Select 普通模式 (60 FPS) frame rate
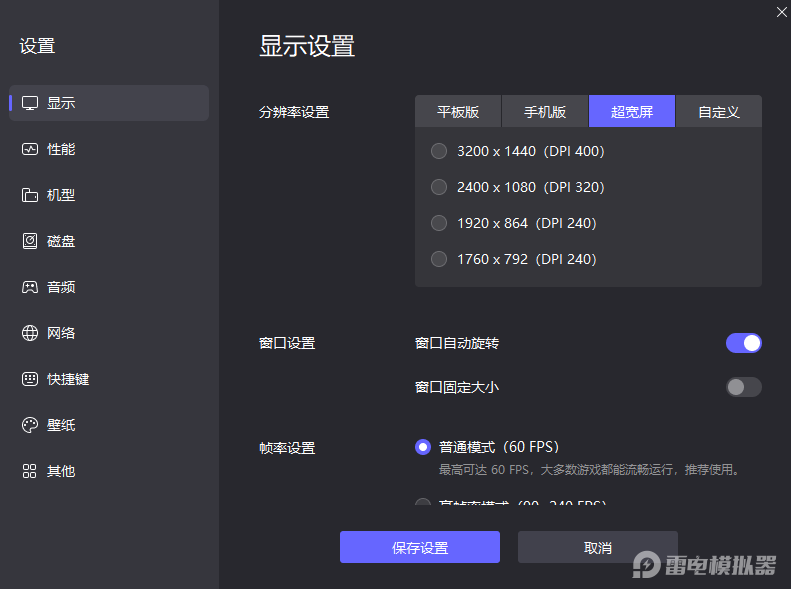This screenshot has width=791, height=589. click(x=487, y=447)
